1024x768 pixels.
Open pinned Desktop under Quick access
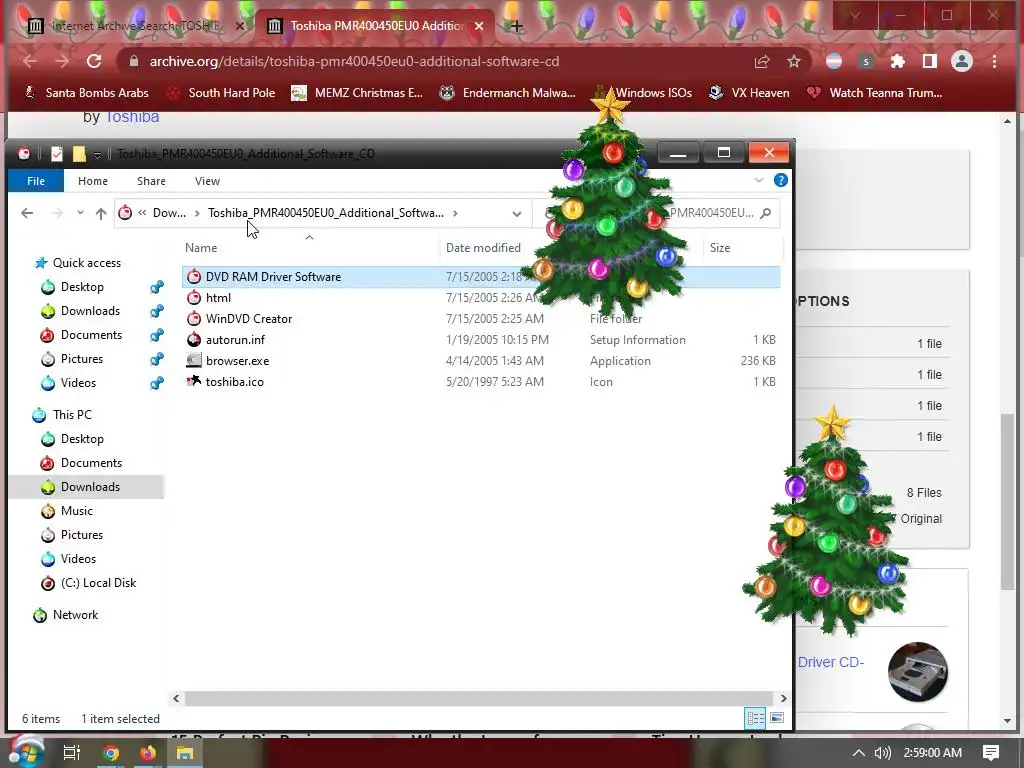click(82, 287)
